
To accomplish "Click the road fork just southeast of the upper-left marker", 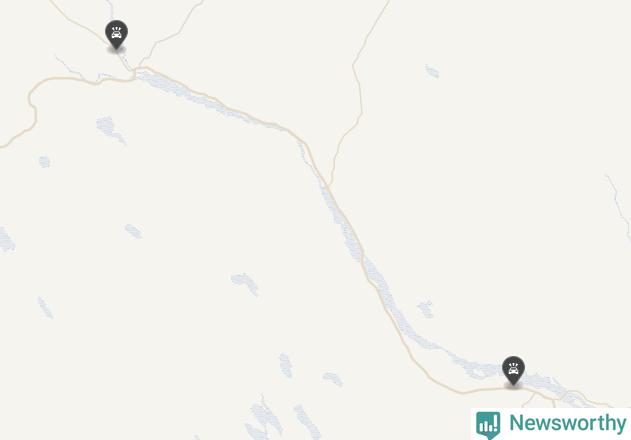I will click(x=136, y=69).
